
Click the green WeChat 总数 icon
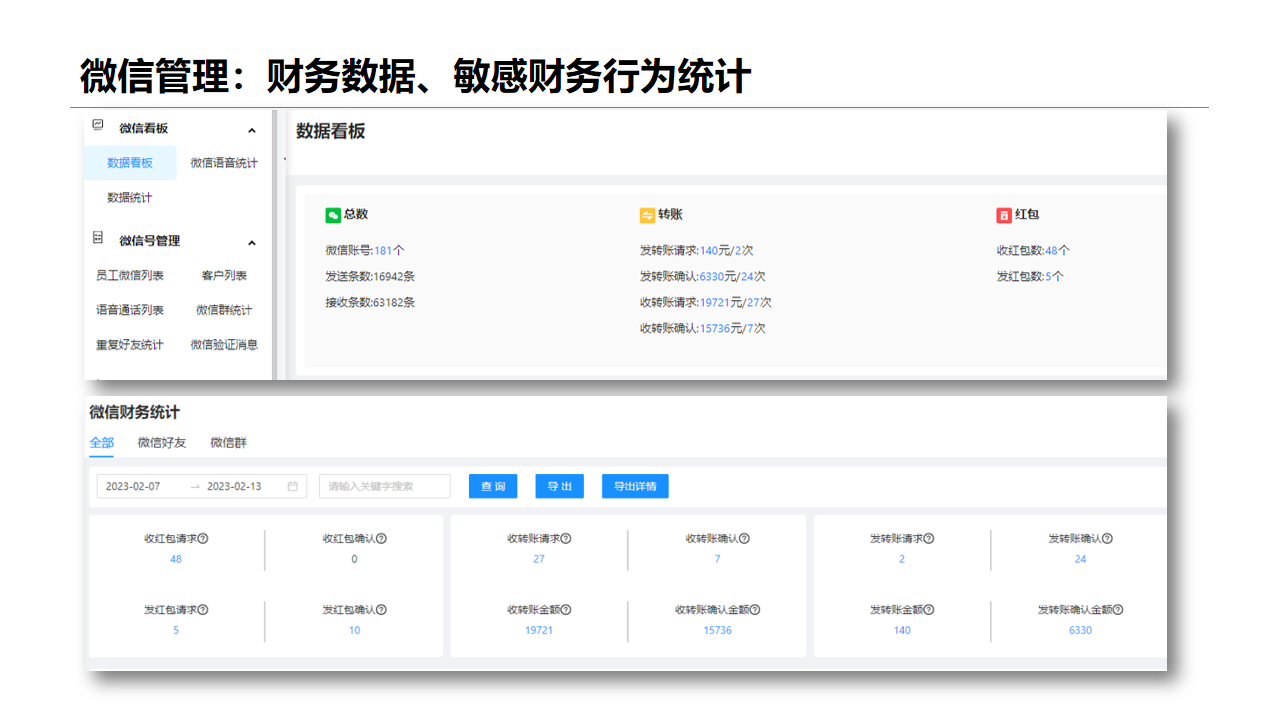333,215
